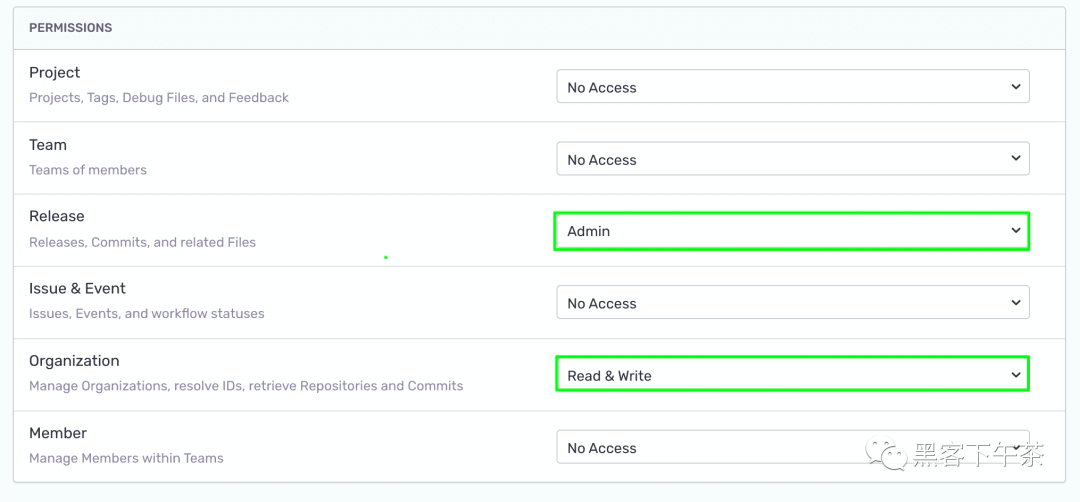
Task: Click the PERMISSIONS panel header
Action: tap(539, 28)
